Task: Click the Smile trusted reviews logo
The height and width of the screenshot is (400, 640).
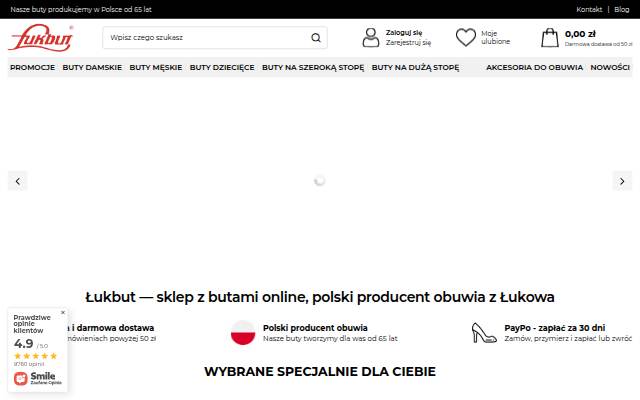Action: (x=38, y=378)
